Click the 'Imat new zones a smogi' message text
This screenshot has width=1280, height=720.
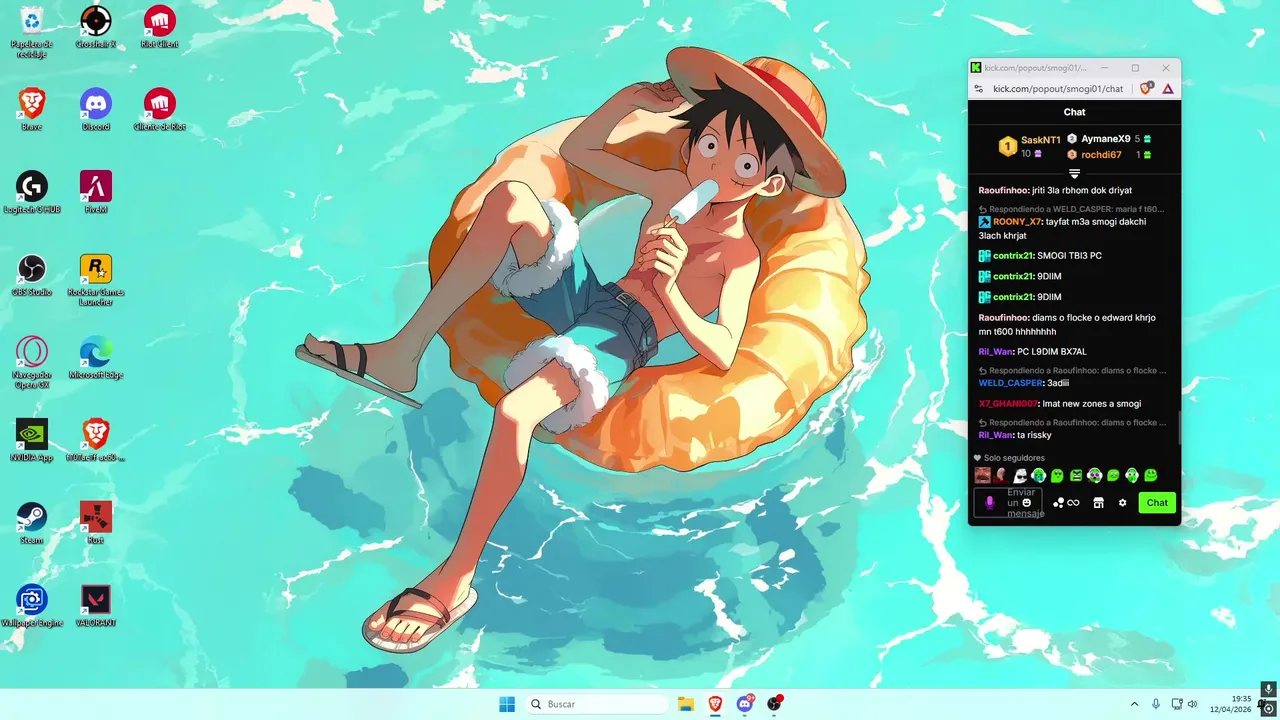pyautogui.click(x=1091, y=404)
